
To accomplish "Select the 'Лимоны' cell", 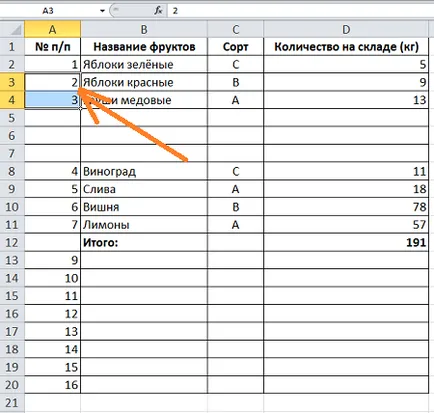I will tap(144, 225).
